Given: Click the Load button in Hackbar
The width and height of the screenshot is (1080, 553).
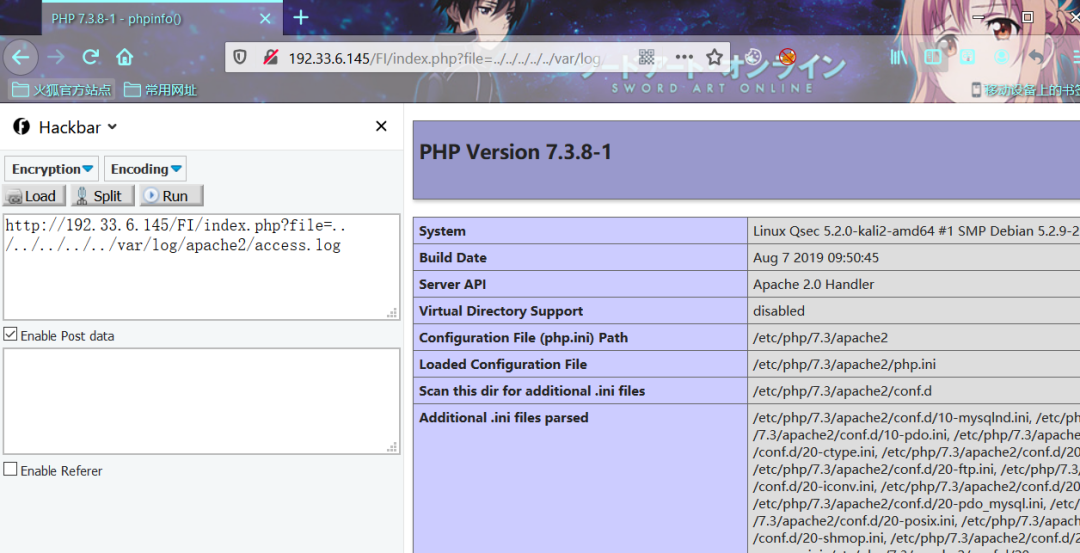Looking at the screenshot, I should click(34, 196).
